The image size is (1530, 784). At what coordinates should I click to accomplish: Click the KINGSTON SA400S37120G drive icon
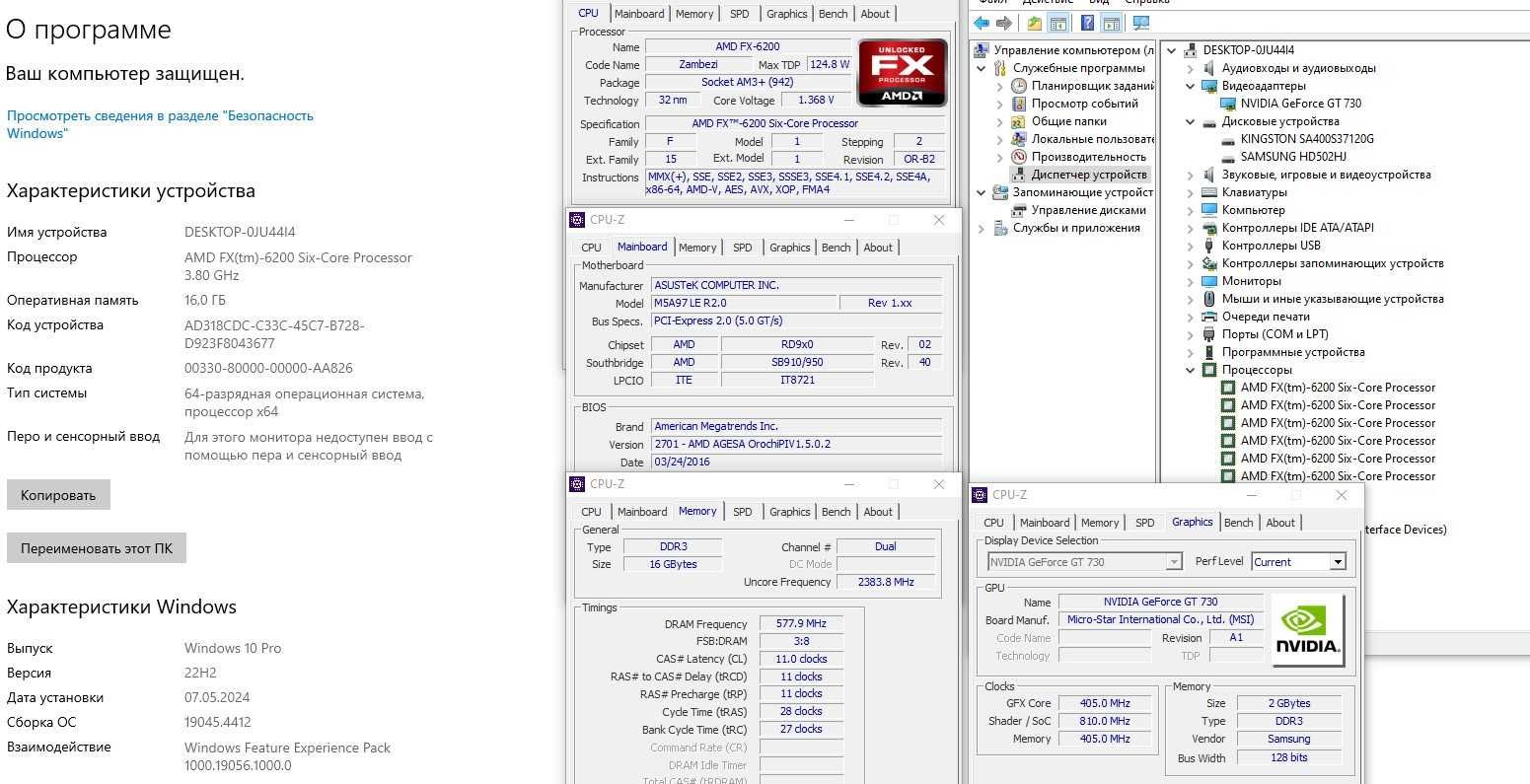pyautogui.click(x=1228, y=139)
